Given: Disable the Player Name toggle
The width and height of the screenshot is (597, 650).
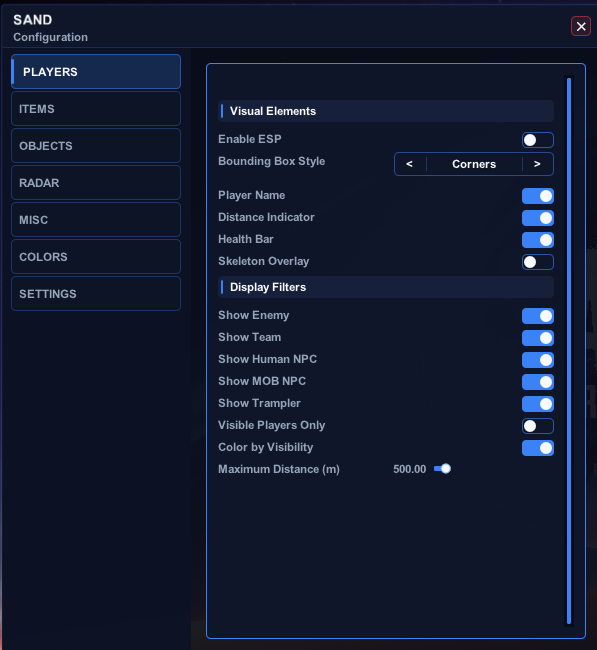Looking at the screenshot, I should coord(537,196).
